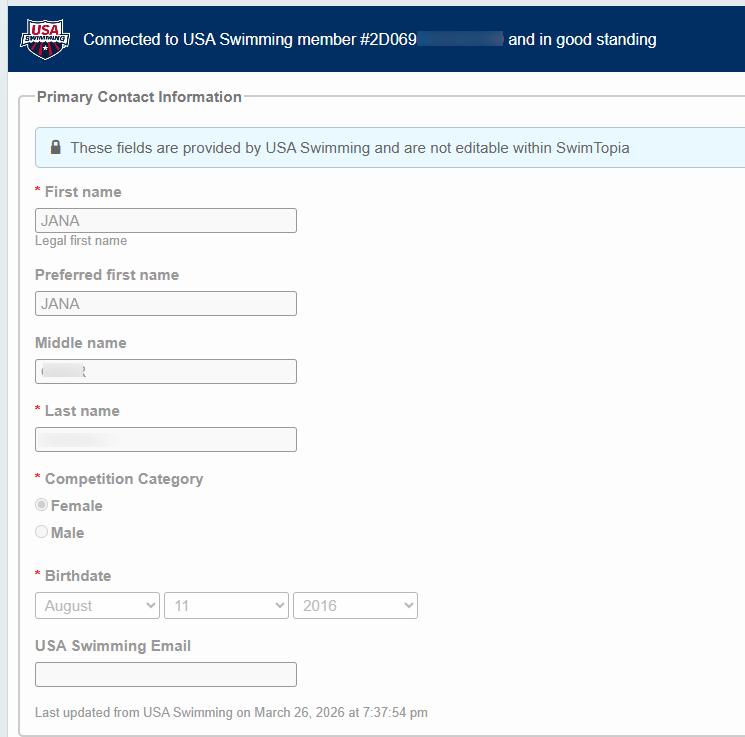The image size is (745, 737).
Task: Click the USA Swimming shield logo
Action: pyautogui.click(x=45, y=39)
